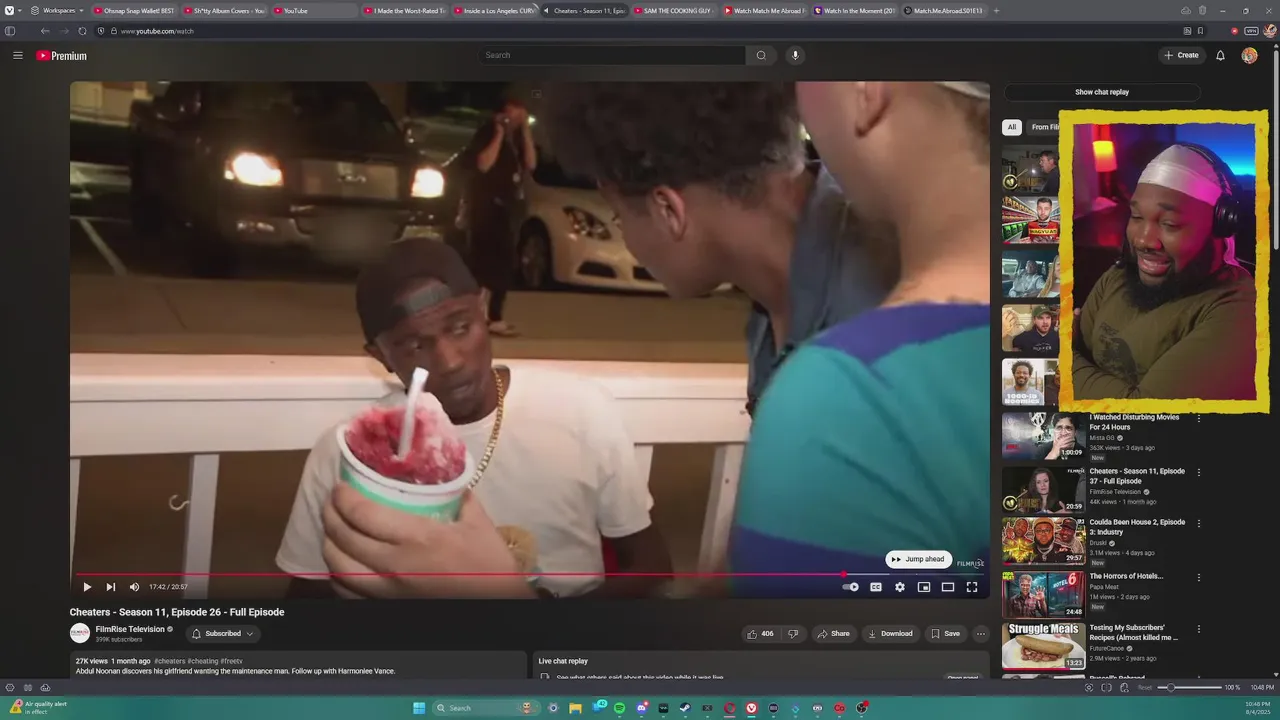Screen dimensions: 1280x720
Task: Bookmark this page icon
Action: pos(1200,31)
